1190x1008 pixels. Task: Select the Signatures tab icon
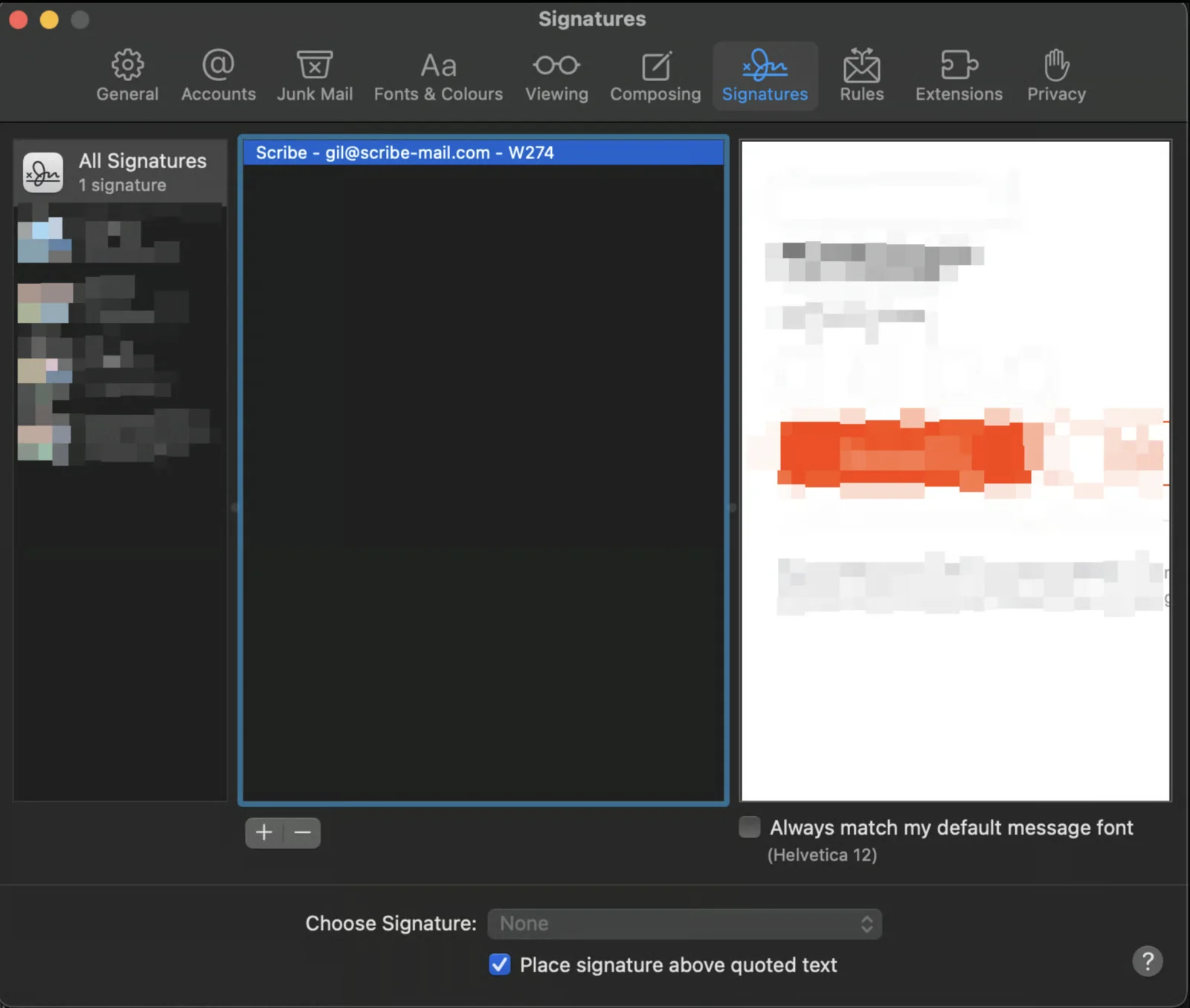tap(765, 76)
